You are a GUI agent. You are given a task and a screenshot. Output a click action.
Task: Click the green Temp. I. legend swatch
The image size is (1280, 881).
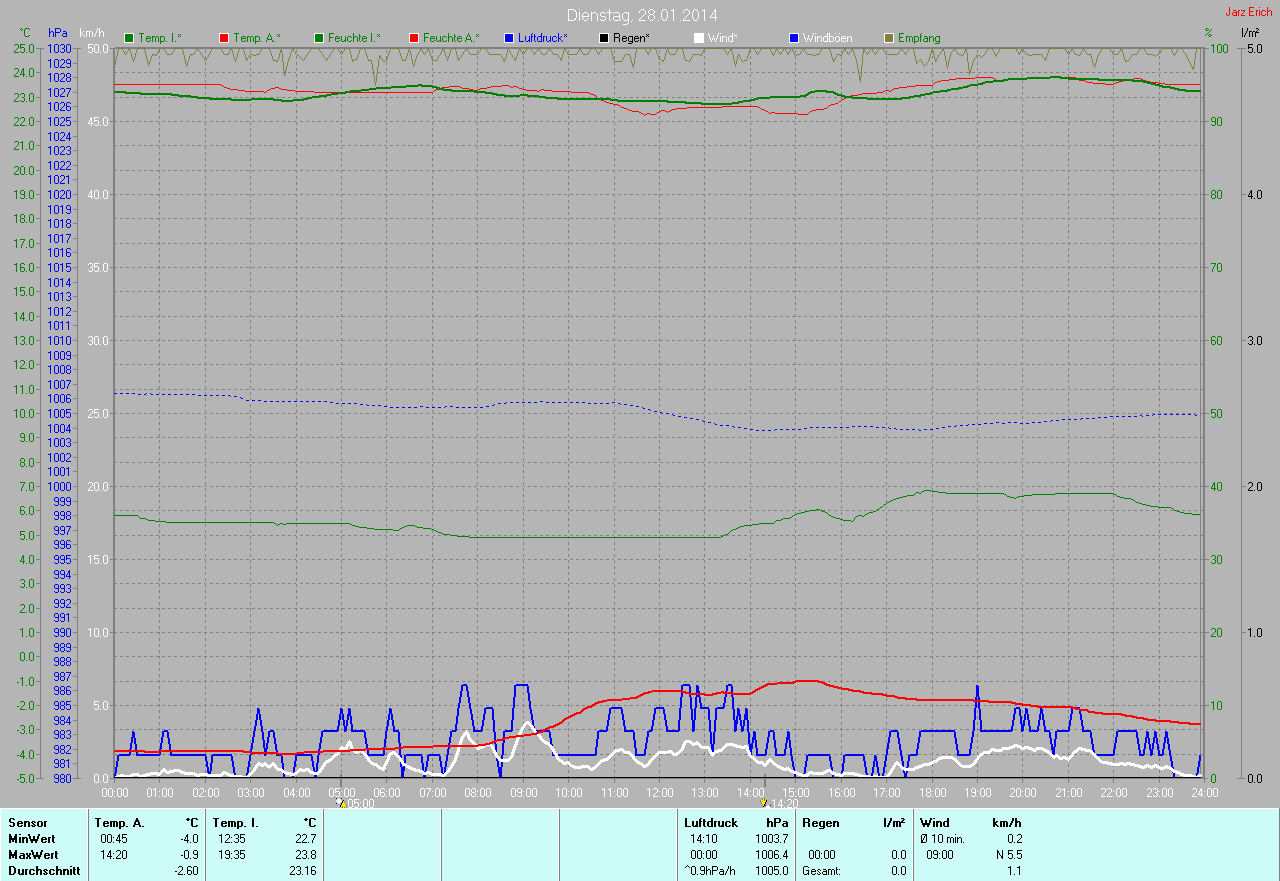click(129, 38)
